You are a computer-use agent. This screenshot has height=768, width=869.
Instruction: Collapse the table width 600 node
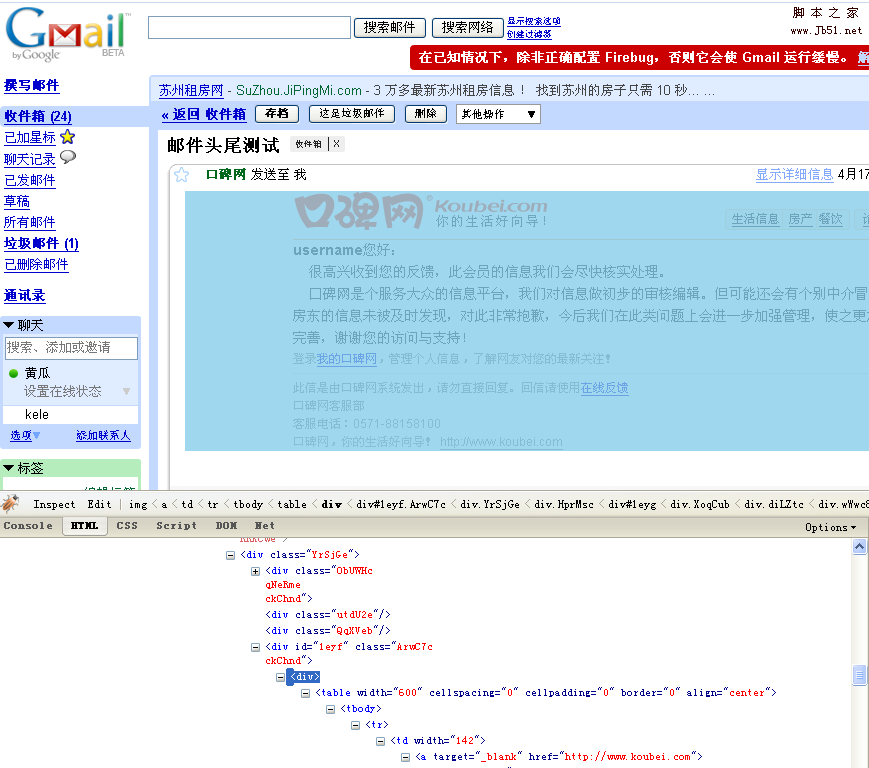[306, 693]
